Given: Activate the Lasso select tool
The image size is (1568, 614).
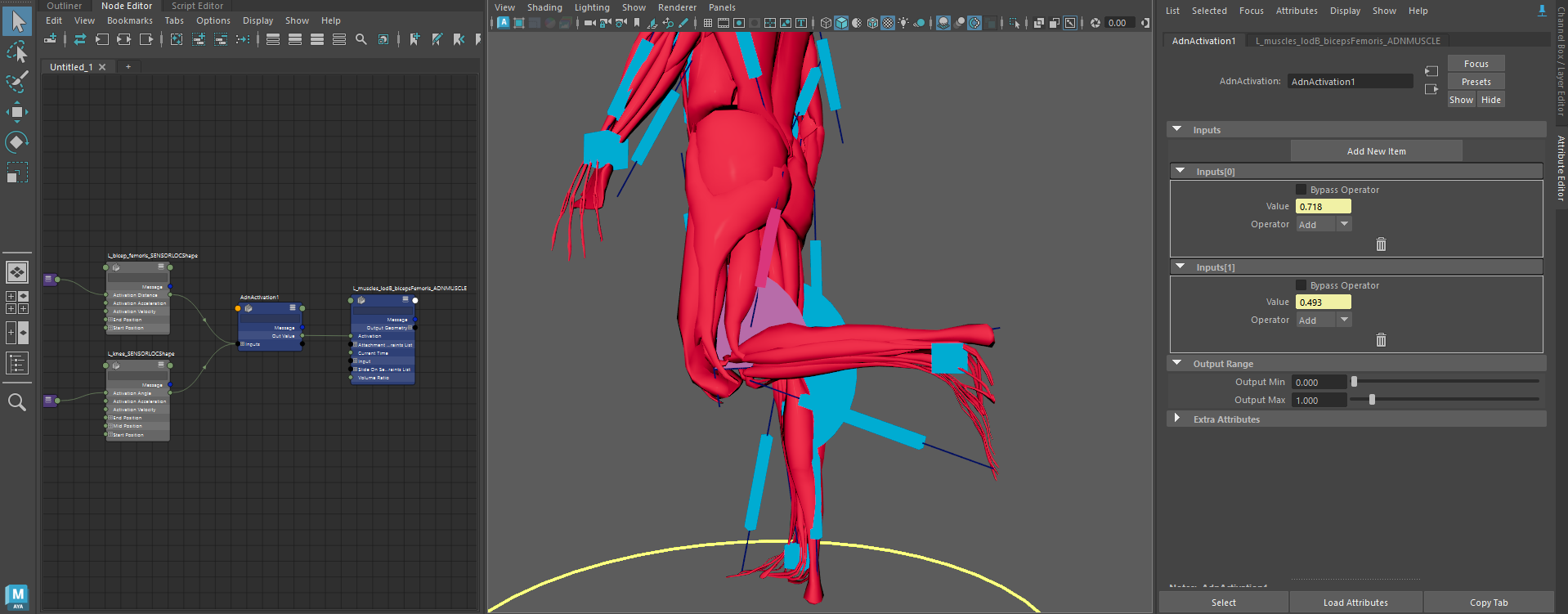Looking at the screenshot, I should pos(17,52).
